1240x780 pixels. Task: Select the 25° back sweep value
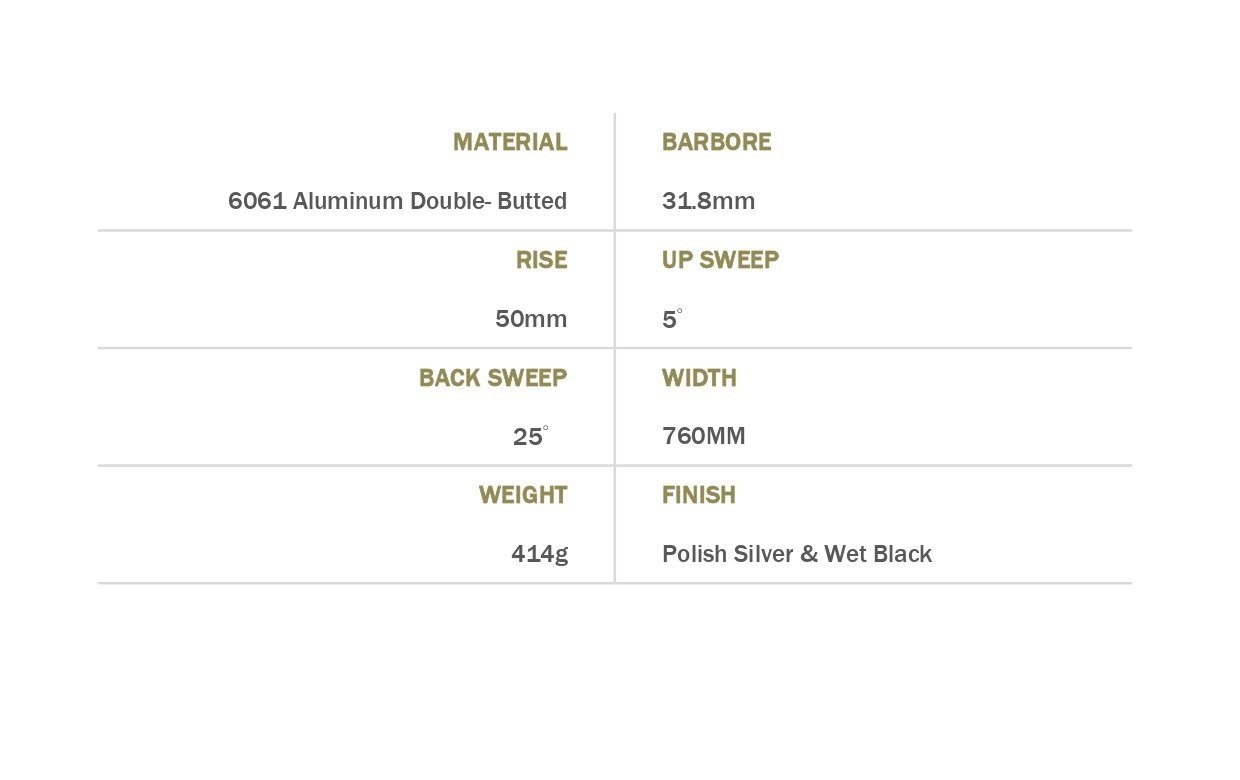[530, 436]
